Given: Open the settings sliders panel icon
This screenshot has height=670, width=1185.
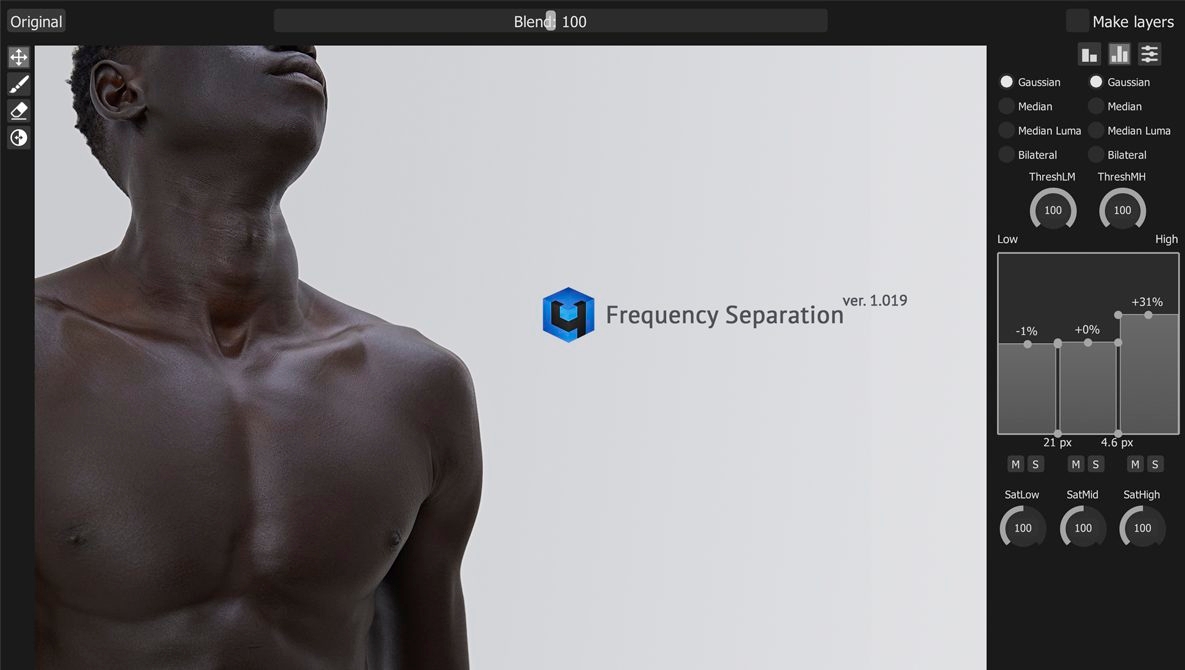Looking at the screenshot, I should click(1149, 53).
